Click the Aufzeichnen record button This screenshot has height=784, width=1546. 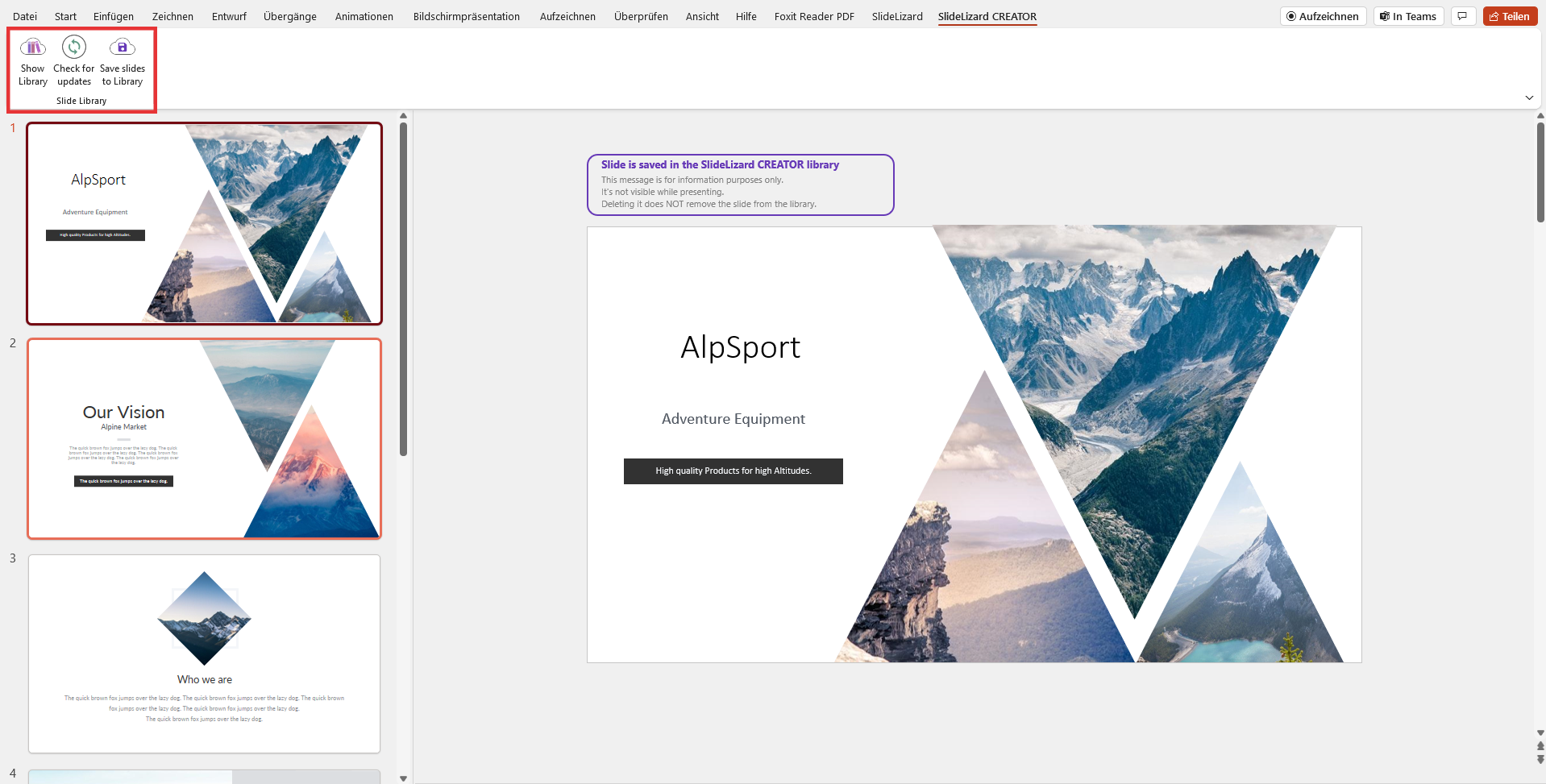tap(1323, 16)
